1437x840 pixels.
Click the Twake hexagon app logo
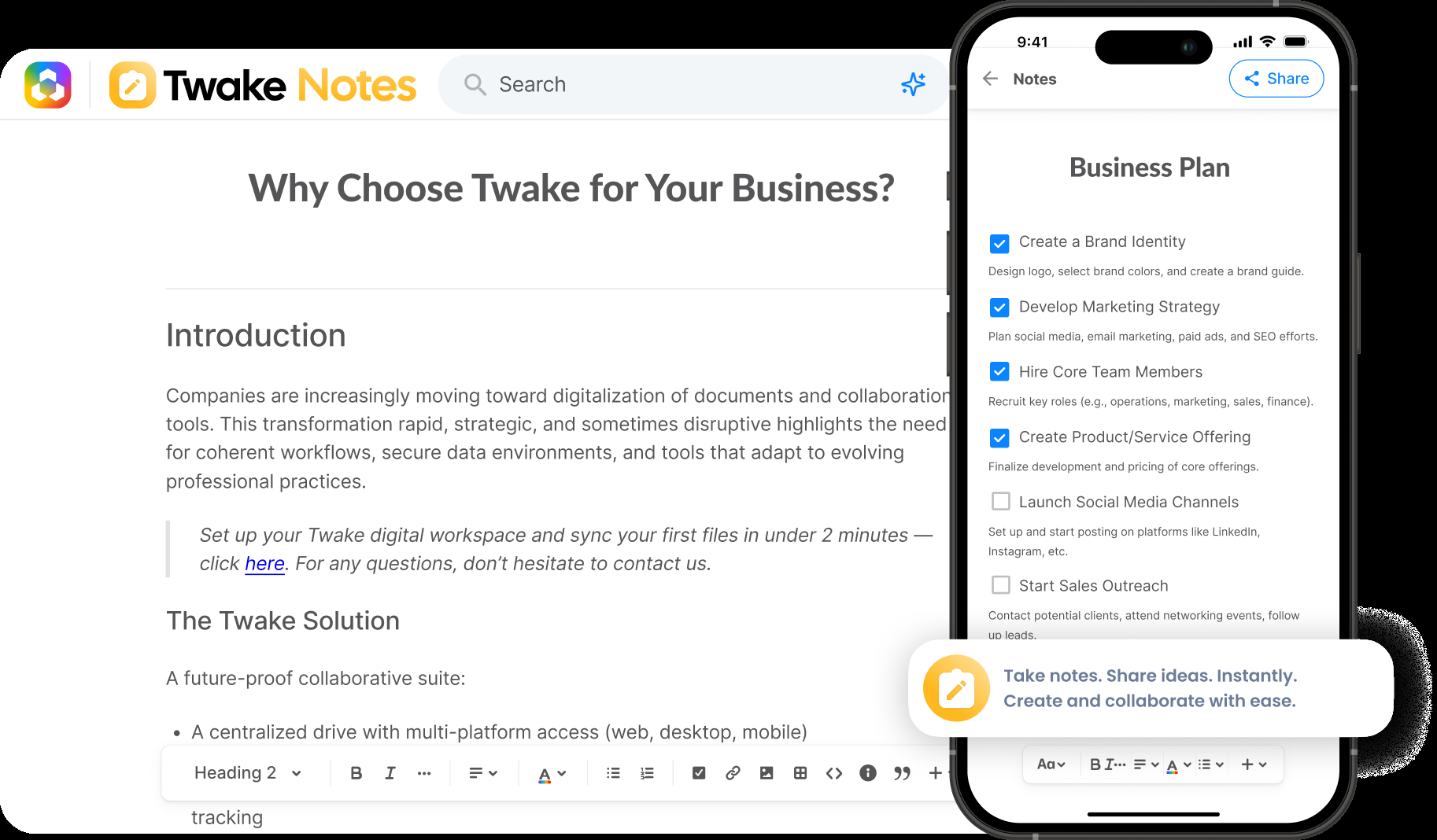48,85
